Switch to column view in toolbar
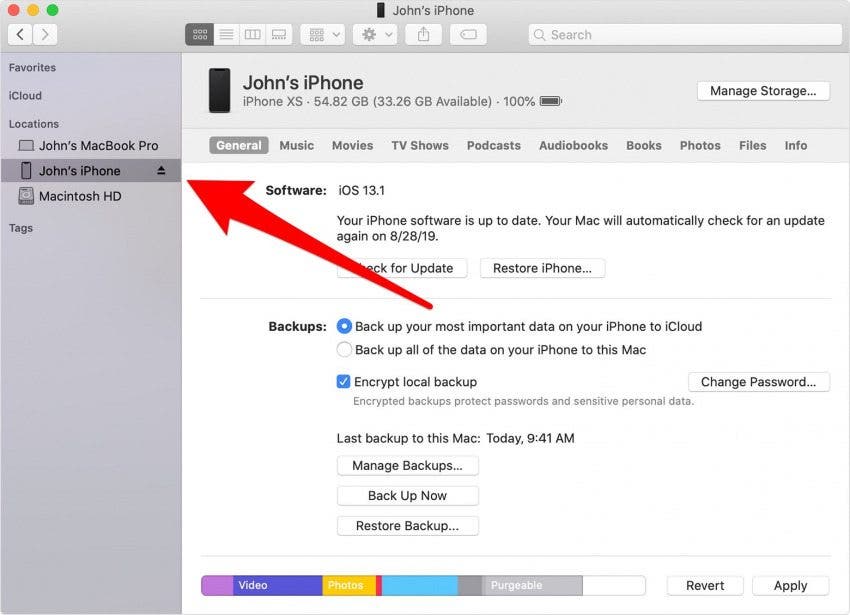Image resolution: width=850 pixels, height=615 pixels. 252,35
